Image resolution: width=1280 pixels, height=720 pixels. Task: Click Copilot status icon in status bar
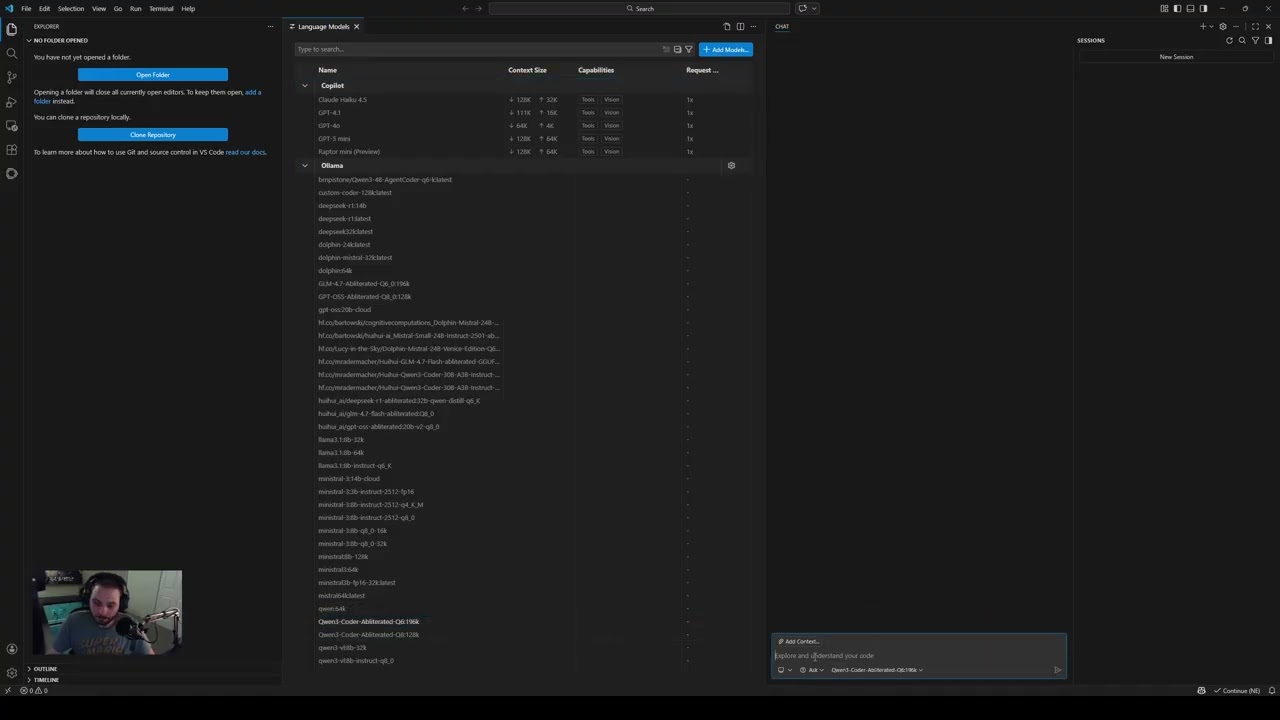coord(1201,690)
